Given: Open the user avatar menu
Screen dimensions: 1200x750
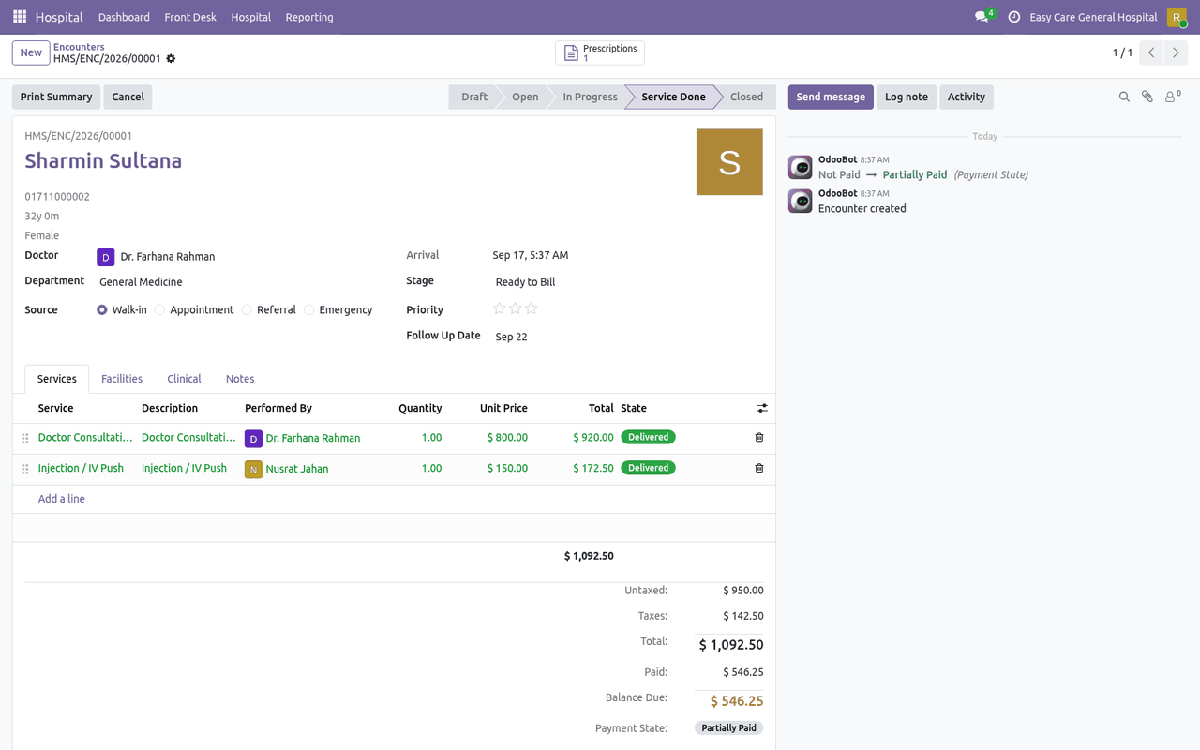Looking at the screenshot, I should pos(1176,17).
